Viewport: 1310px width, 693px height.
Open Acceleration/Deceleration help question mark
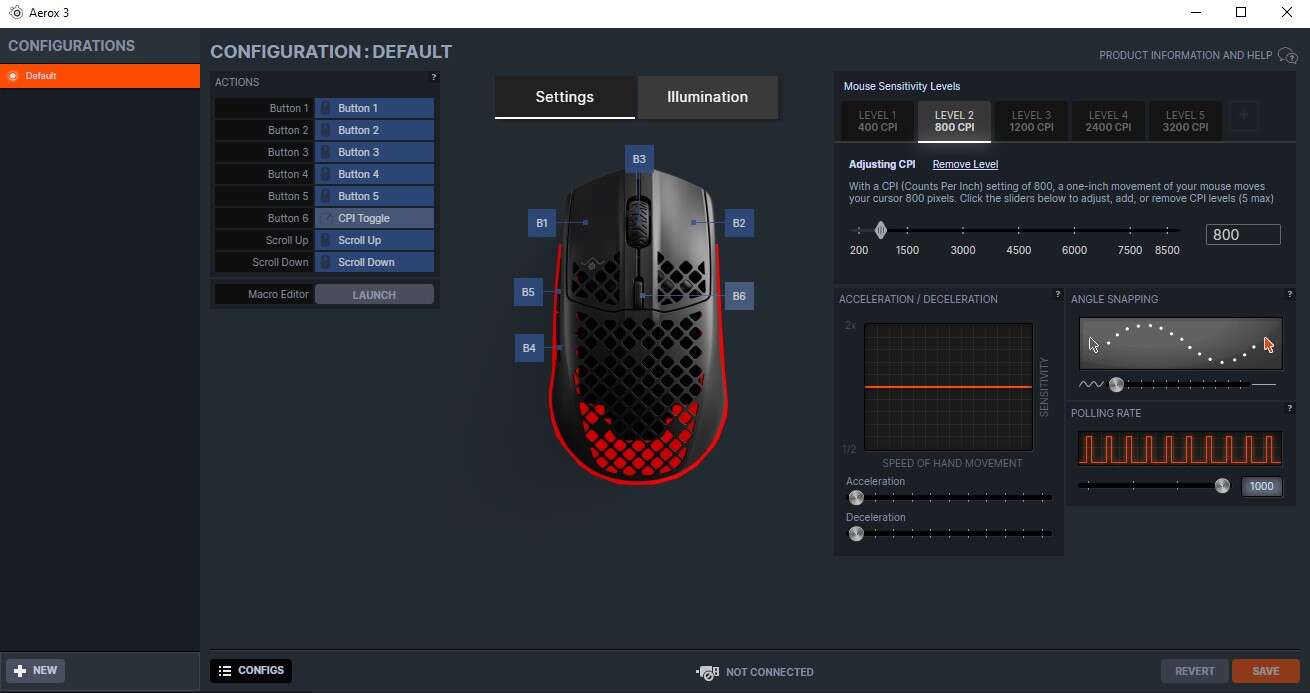1057,294
